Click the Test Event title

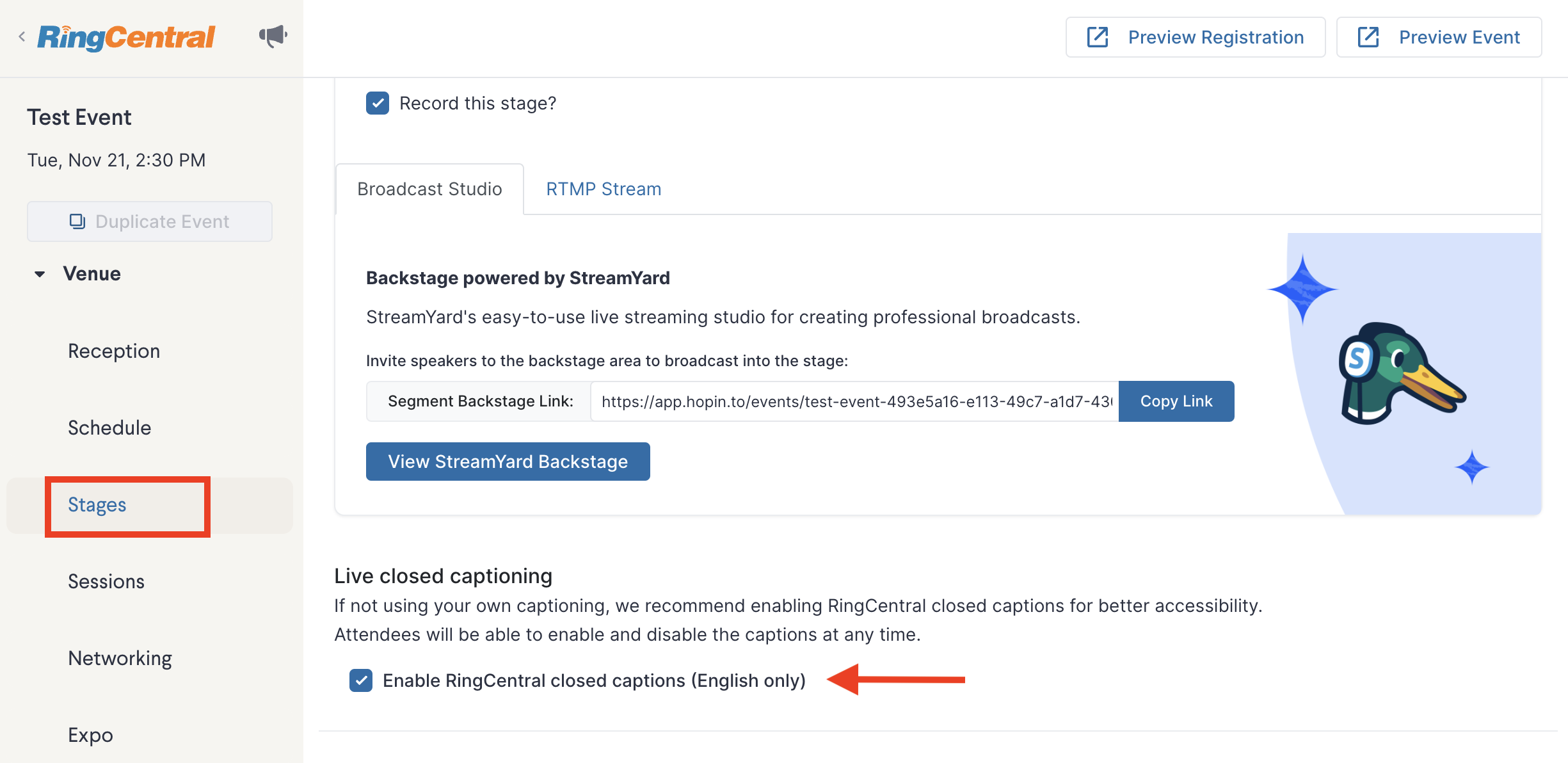tap(79, 117)
